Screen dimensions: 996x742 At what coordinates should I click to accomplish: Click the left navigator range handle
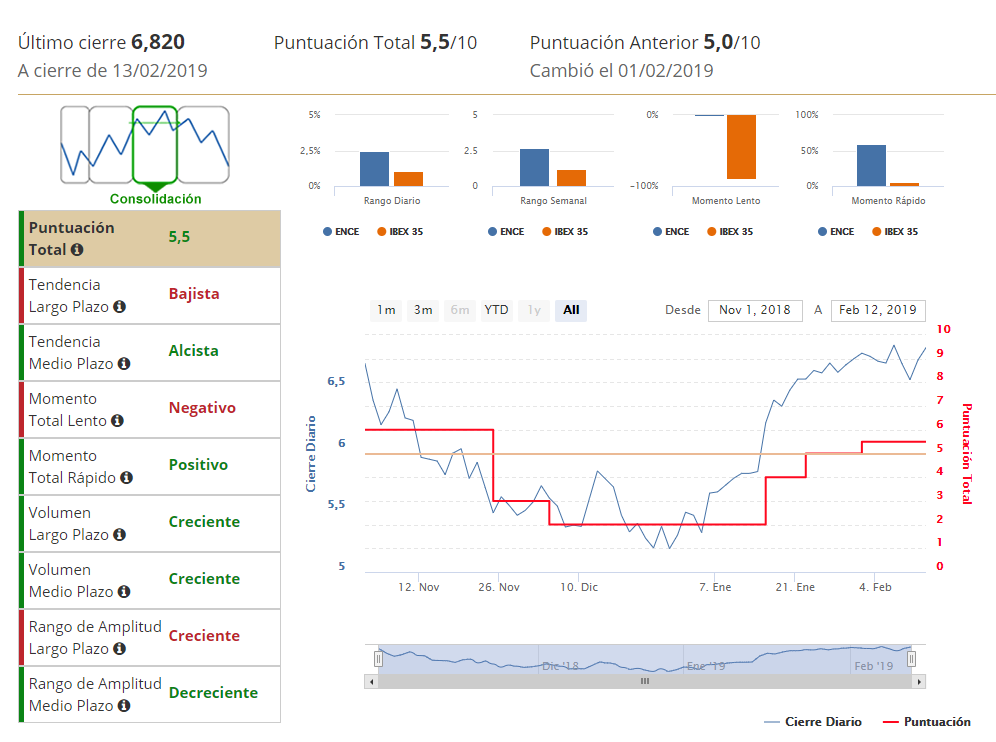tap(378, 659)
